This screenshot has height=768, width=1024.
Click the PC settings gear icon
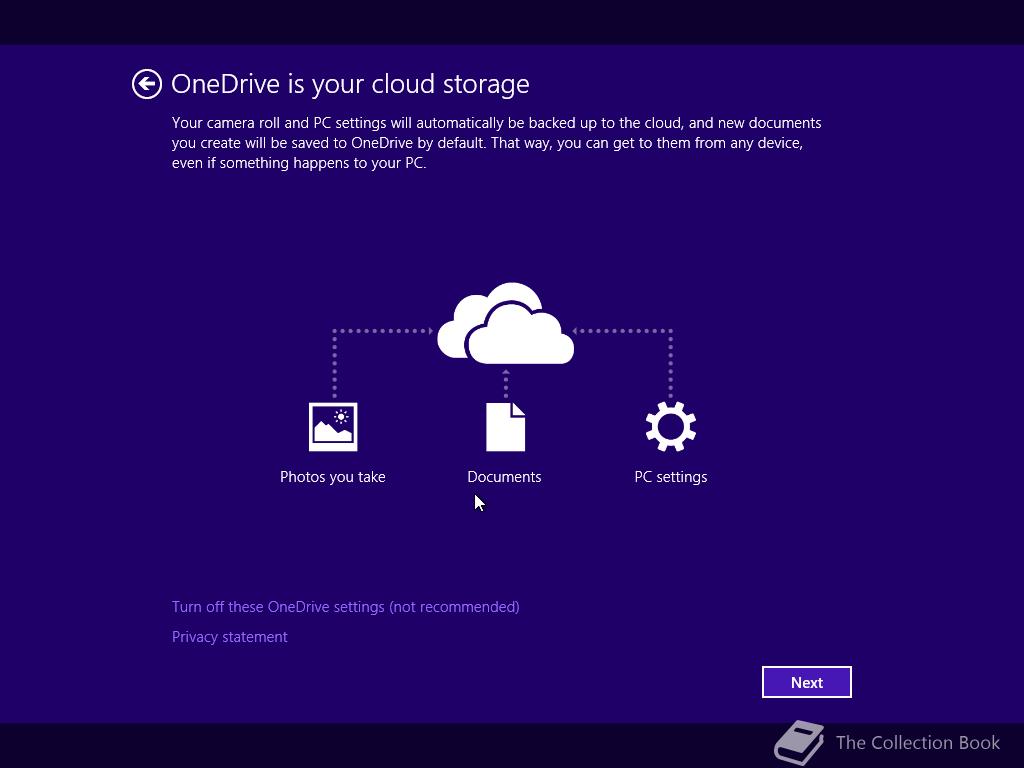click(x=671, y=426)
